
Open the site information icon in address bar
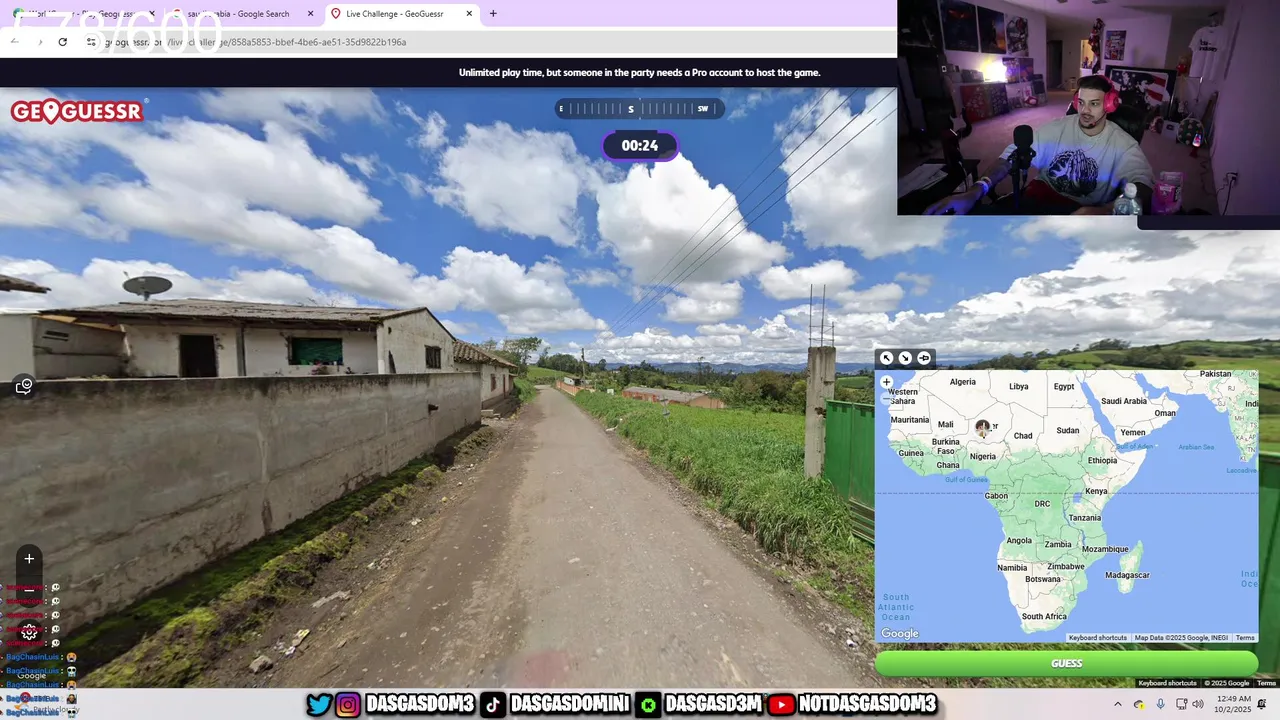click(91, 42)
